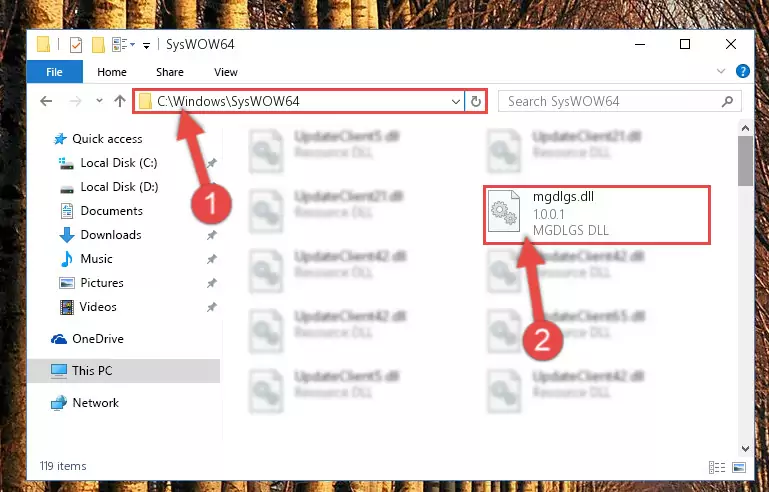Open Downloads in the sidebar
This screenshot has height=492, width=769.
[111, 235]
